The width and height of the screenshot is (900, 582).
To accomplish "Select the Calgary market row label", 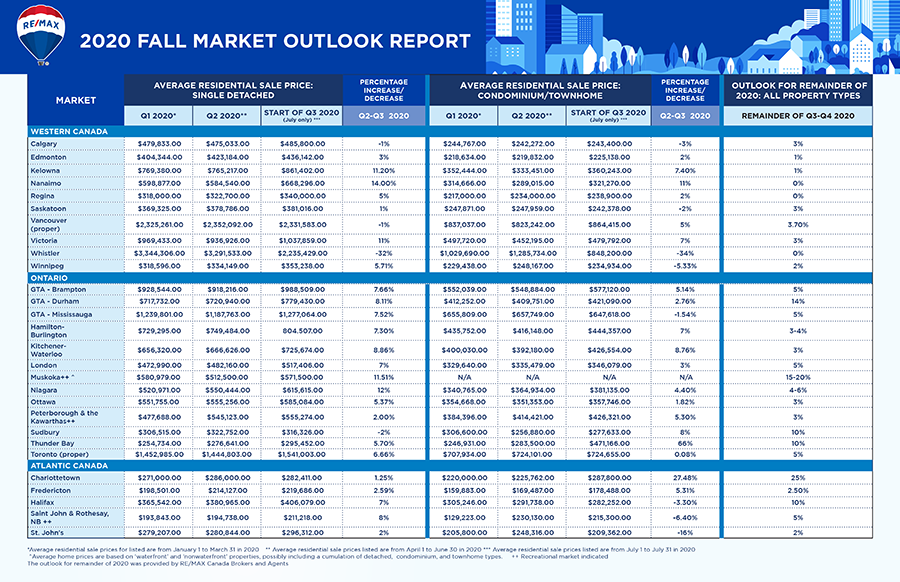I will tap(44, 144).
